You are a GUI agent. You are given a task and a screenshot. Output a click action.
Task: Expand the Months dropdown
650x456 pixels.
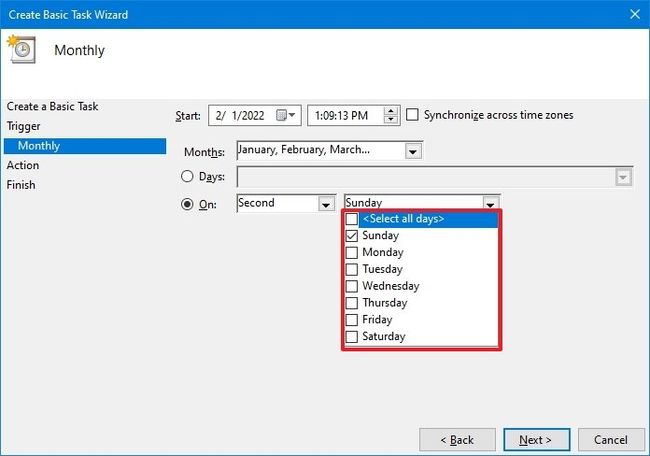click(413, 151)
